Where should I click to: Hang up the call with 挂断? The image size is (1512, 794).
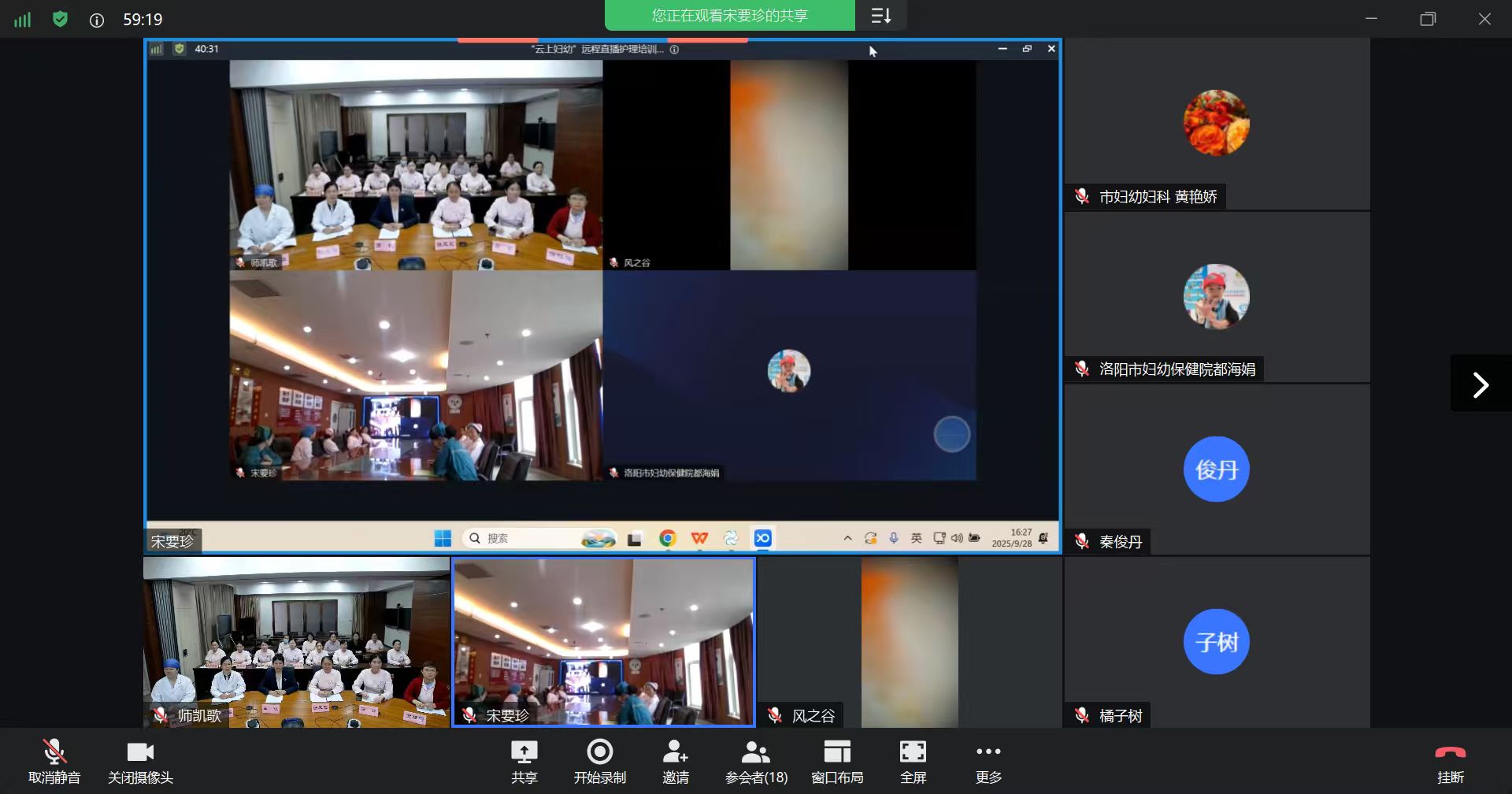(x=1450, y=761)
